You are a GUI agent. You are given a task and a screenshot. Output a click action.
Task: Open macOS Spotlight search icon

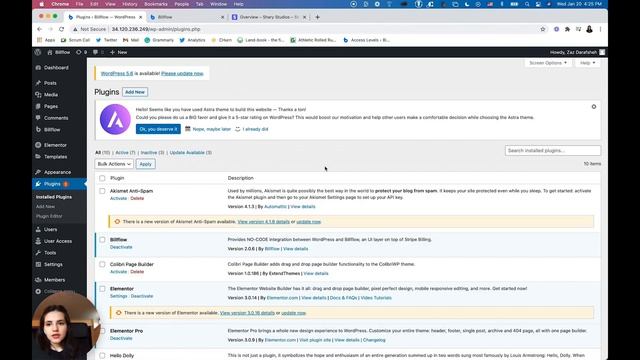527,4
